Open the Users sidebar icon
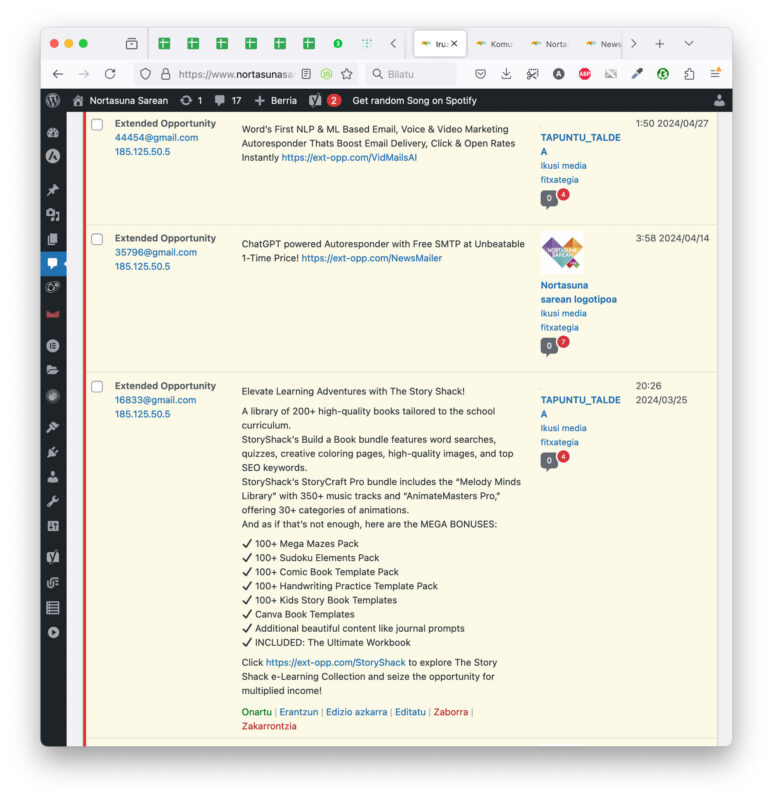This screenshot has width=773, height=800. pos(53,477)
